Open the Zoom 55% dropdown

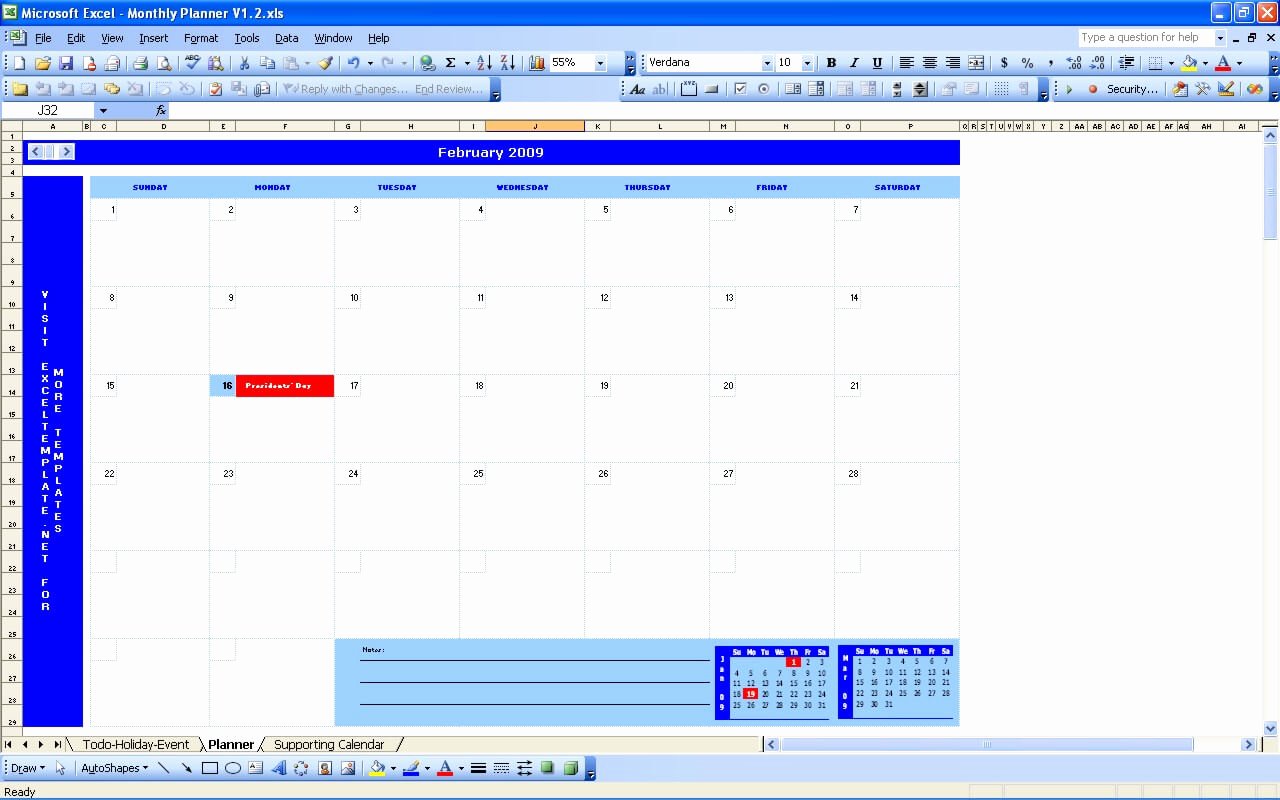pos(600,63)
